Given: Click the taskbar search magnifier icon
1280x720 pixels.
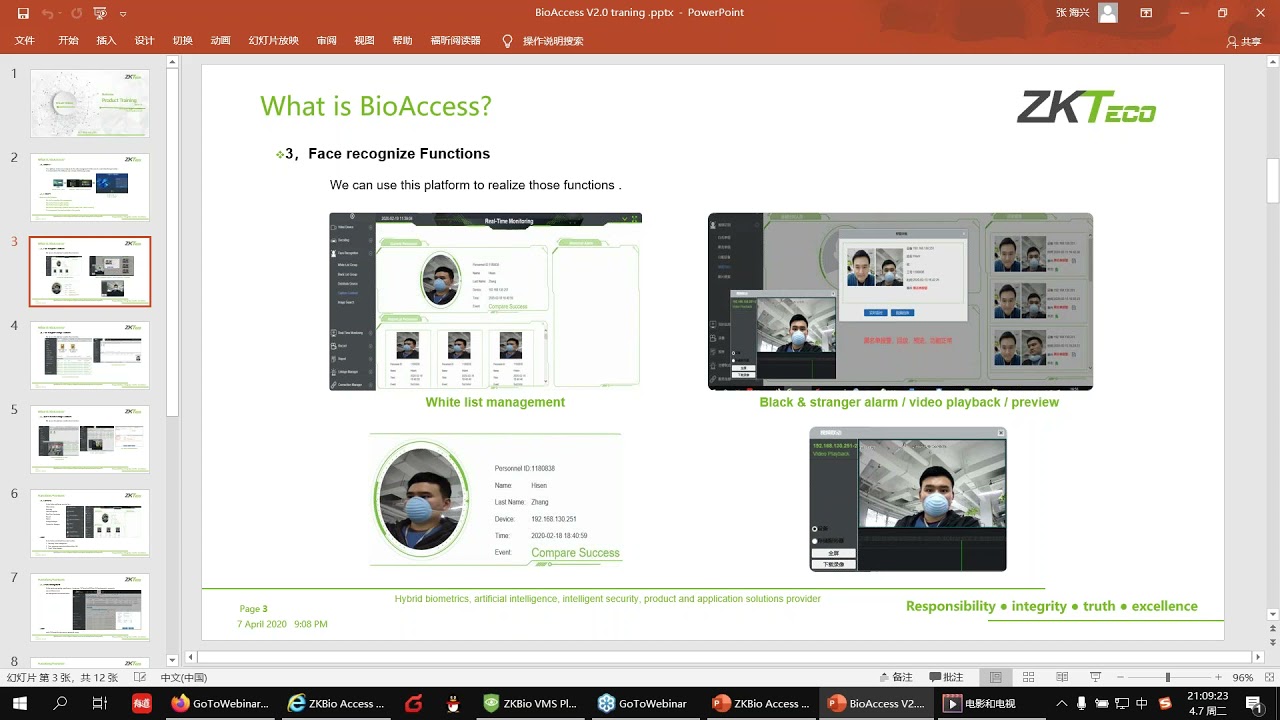Looking at the screenshot, I should tap(60, 703).
